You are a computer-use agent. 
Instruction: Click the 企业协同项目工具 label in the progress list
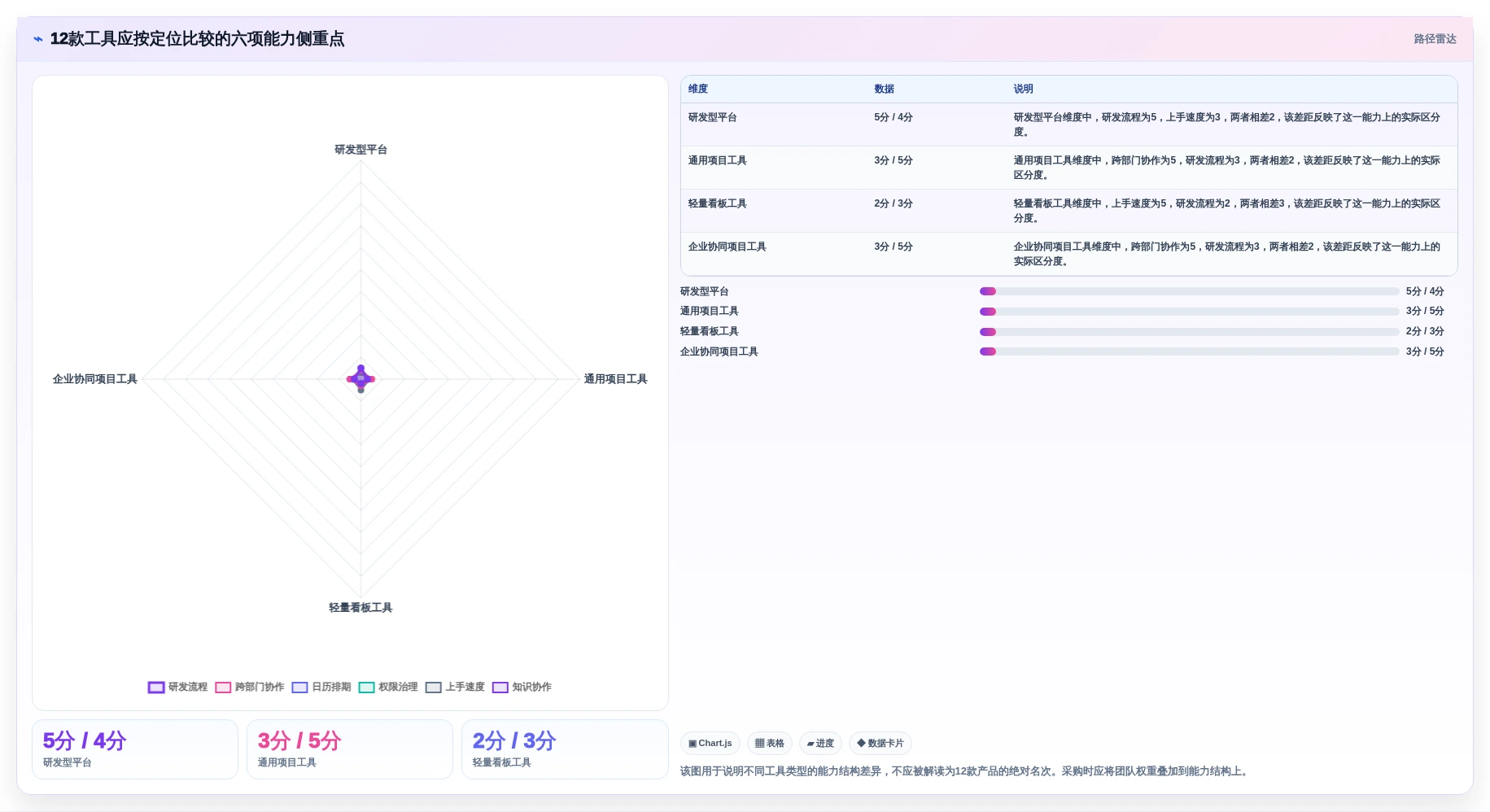coord(719,351)
